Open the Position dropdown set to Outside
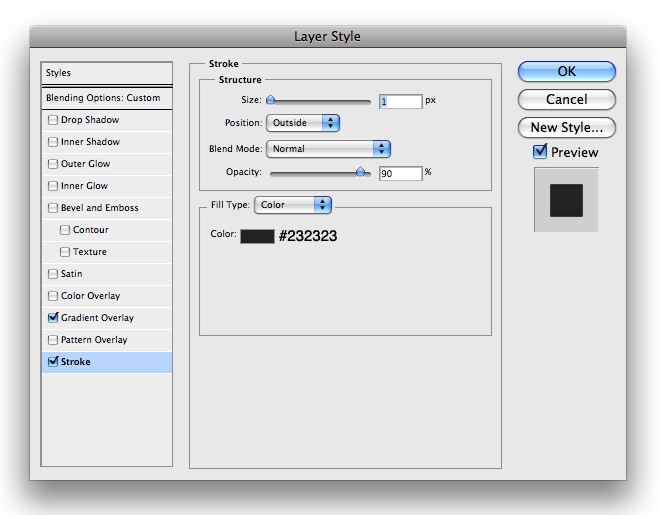Image resolution: width=660 pixels, height=515 pixels. click(x=303, y=123)
